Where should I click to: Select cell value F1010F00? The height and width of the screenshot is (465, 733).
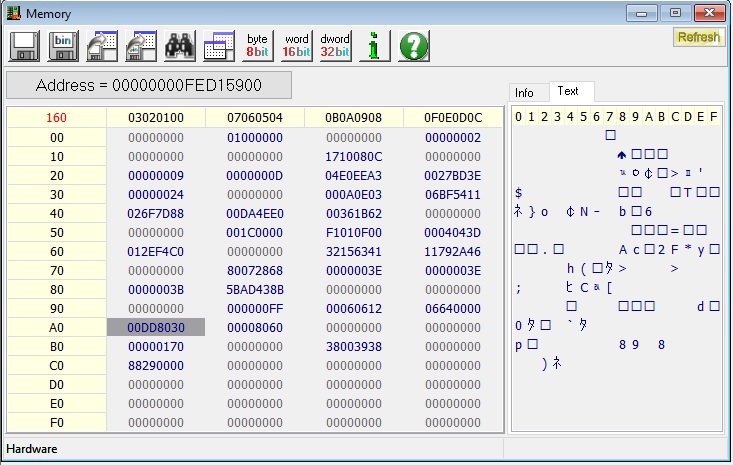pos(354,232)
